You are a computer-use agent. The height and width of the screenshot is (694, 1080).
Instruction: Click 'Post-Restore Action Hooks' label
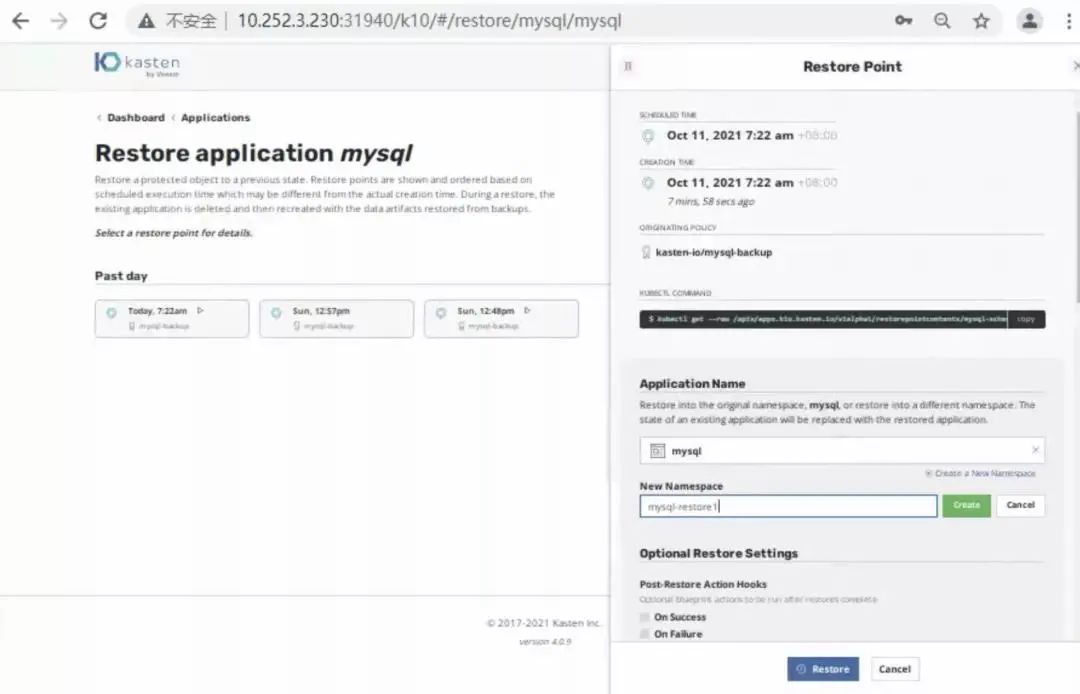pyautogui.click(x=703, y=584)
